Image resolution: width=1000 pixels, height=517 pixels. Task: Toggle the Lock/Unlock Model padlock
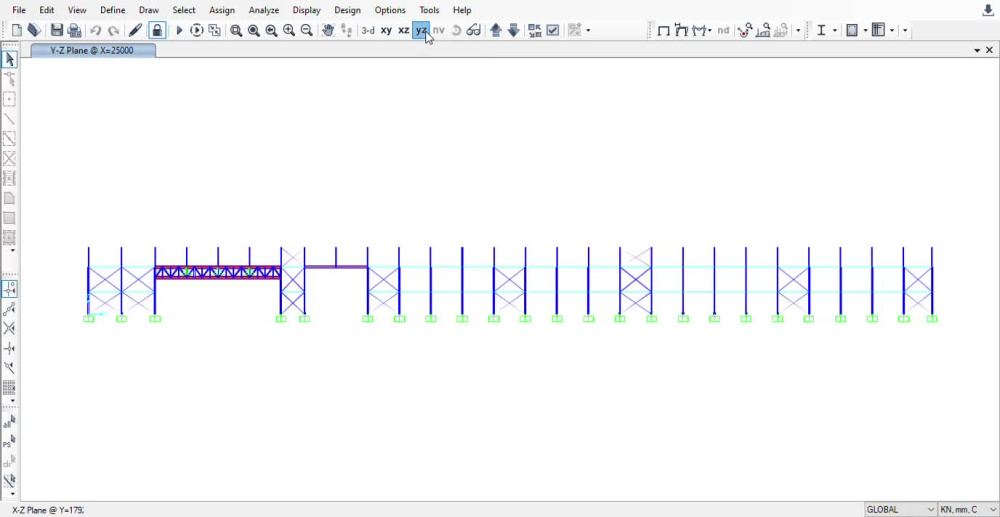pyautogui.click(x=157, y=30)
